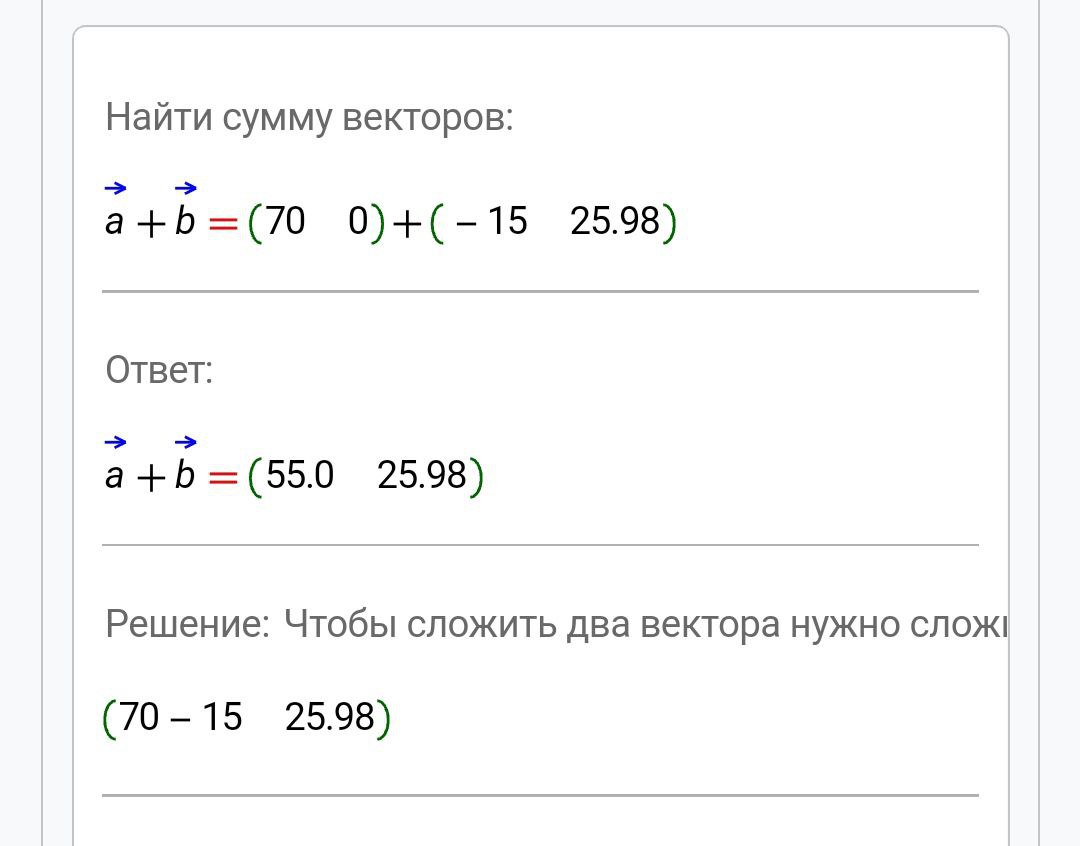Image resolution: width=1080 pixels, height=846 pixels.
Task: Click the blue arrow above a in the answer
Action: tap(116, 442)
